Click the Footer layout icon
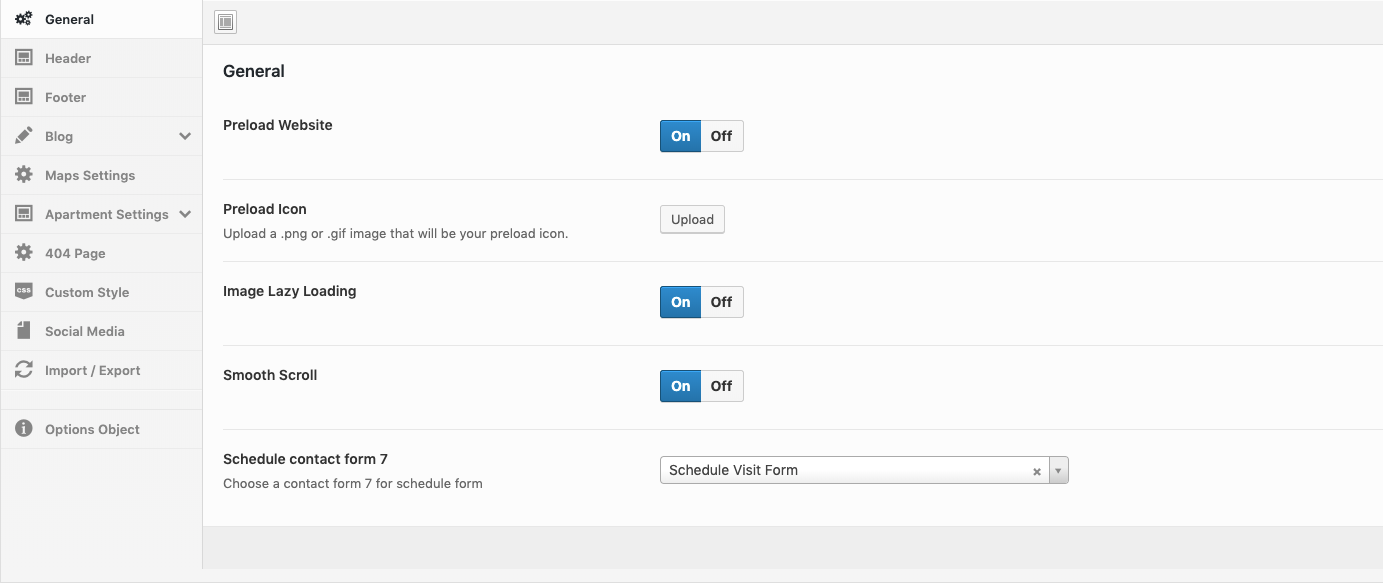Screen dimensions: 1383x583 [24, 97]
